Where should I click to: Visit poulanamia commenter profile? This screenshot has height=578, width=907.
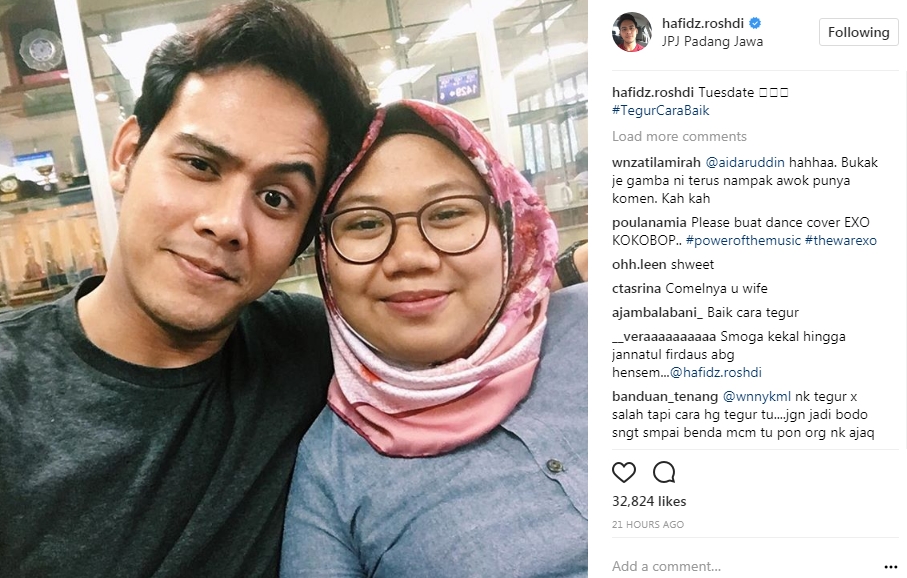click(649, 222)
